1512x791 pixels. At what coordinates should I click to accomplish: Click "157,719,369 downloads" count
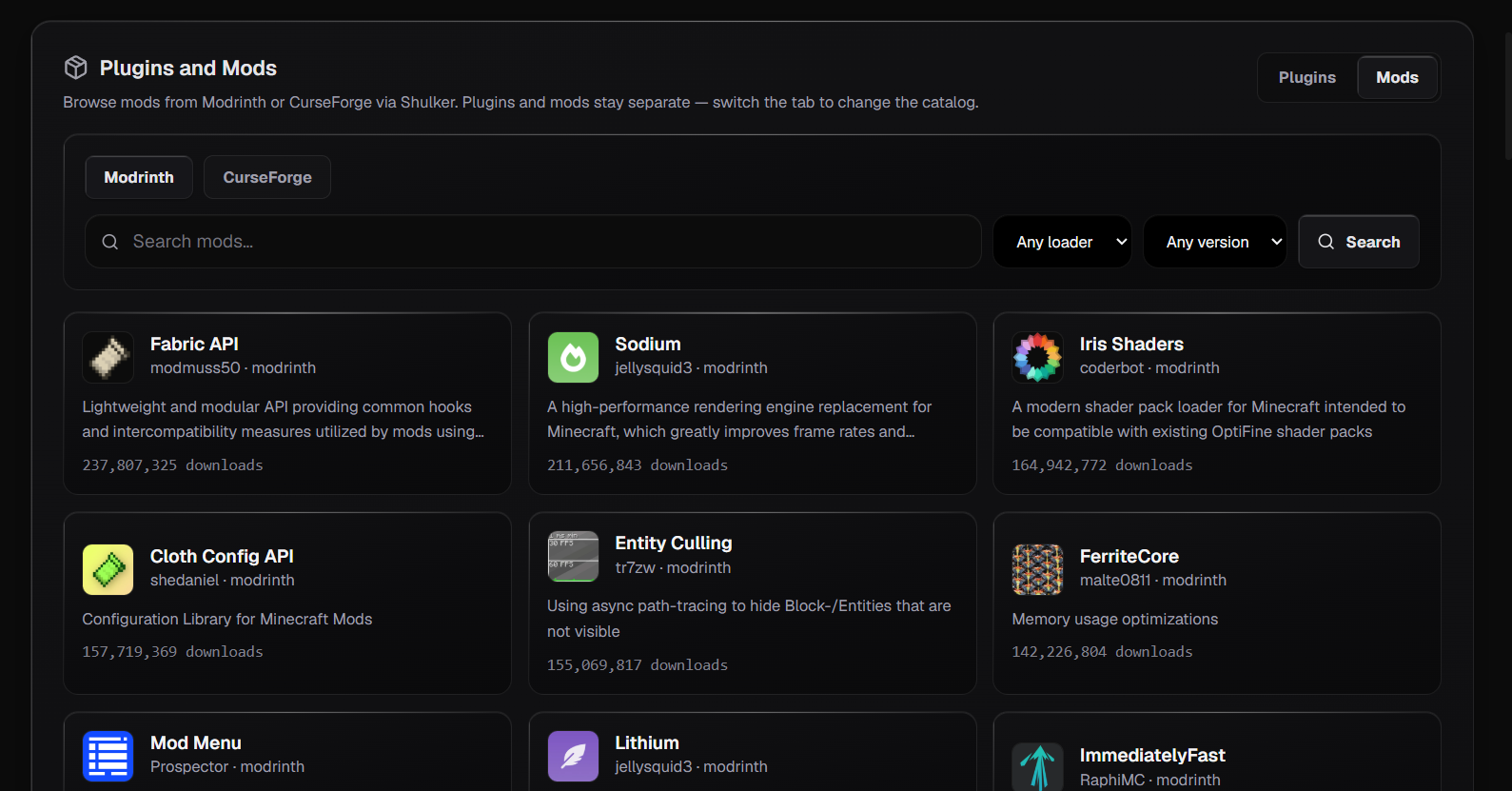172,651
